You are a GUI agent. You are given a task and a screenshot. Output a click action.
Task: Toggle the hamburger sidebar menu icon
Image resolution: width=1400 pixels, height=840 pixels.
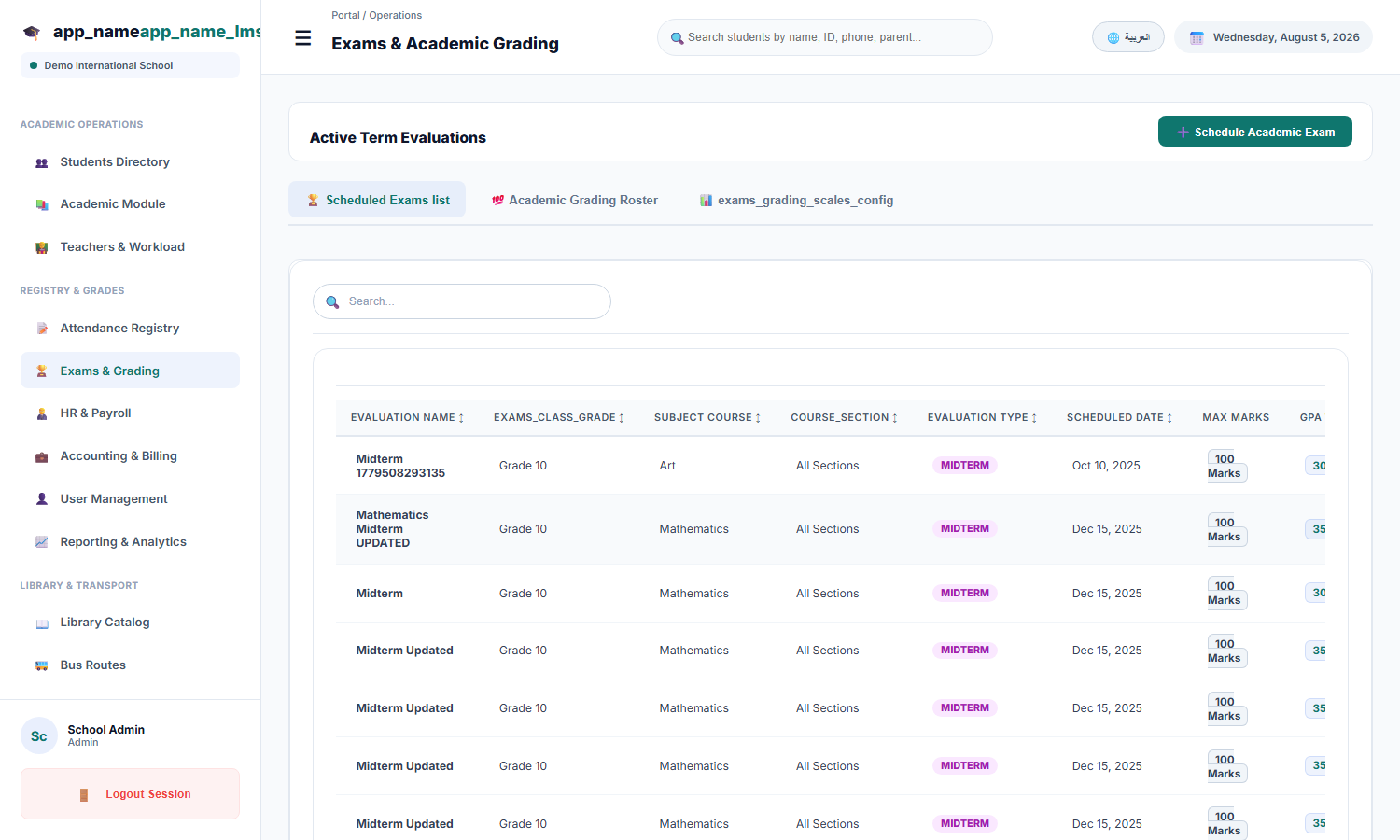[303, 38]
